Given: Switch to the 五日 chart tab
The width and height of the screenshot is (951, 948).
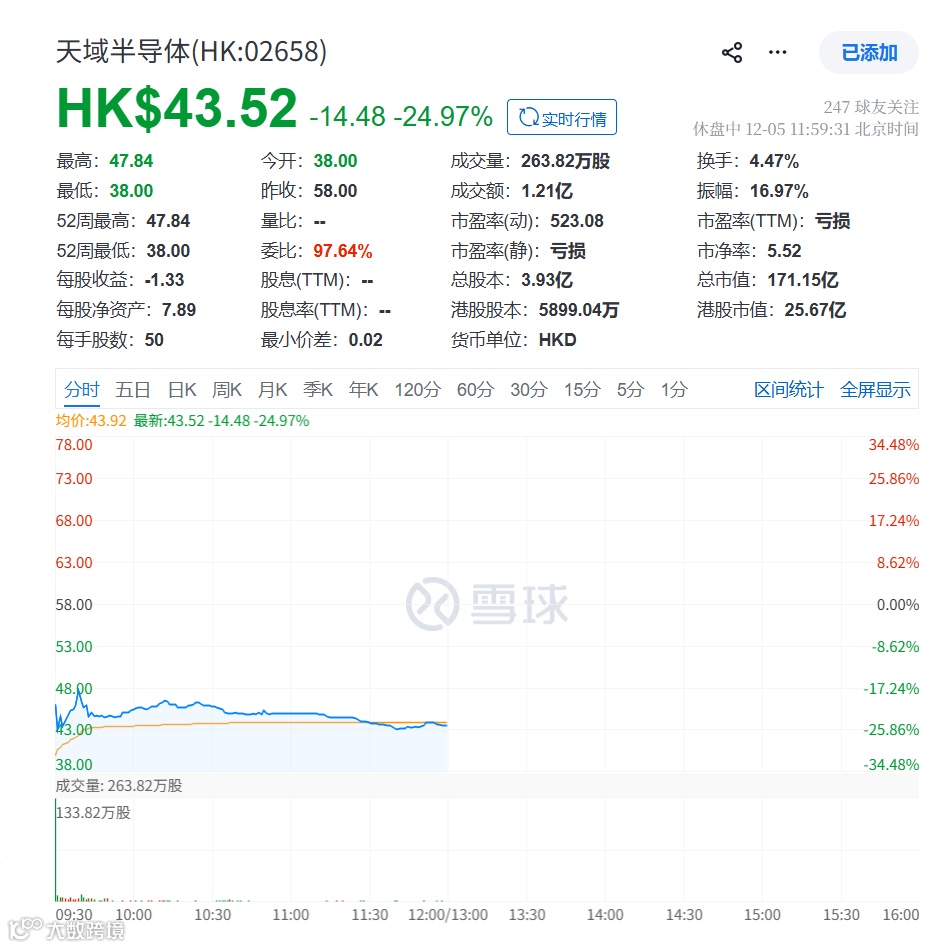Looking at the screenshot, I should click(133, 389).
